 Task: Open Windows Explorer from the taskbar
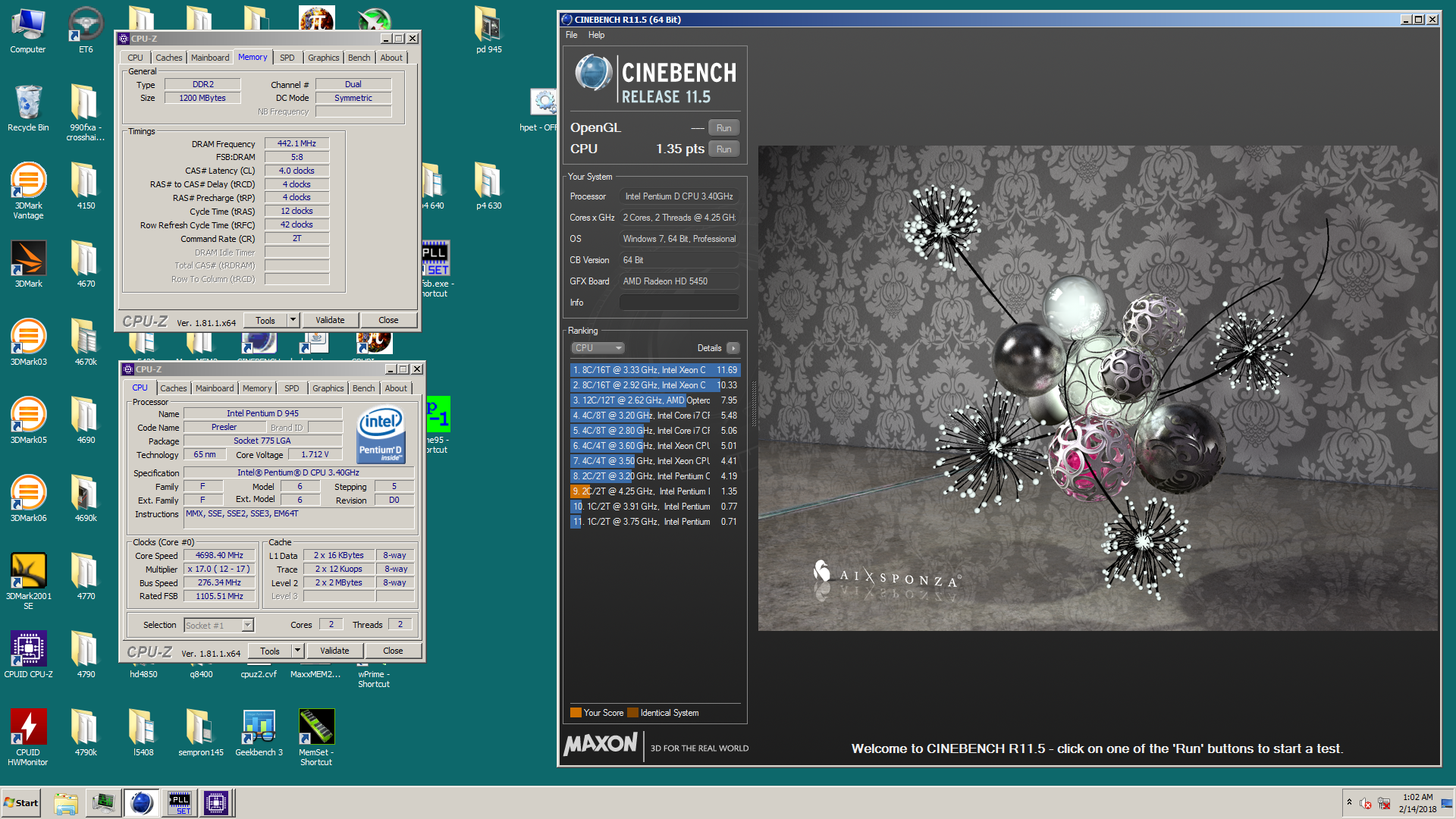point(66,803)
